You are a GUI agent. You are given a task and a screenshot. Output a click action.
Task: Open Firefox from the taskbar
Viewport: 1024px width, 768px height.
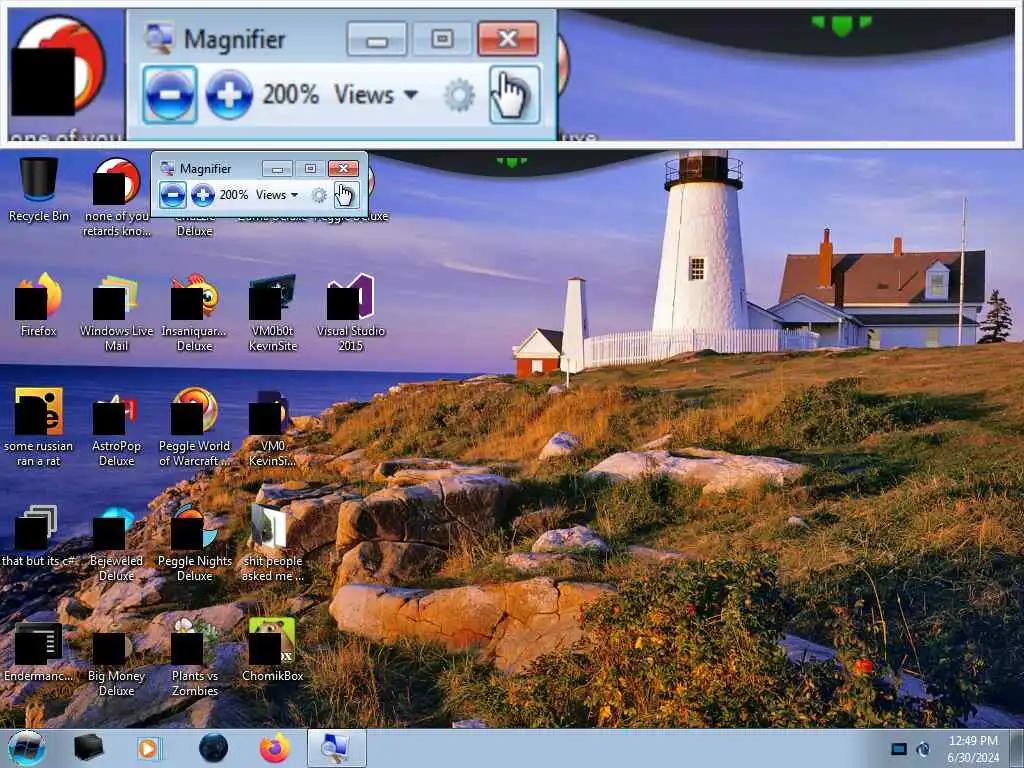coord(274,748)
